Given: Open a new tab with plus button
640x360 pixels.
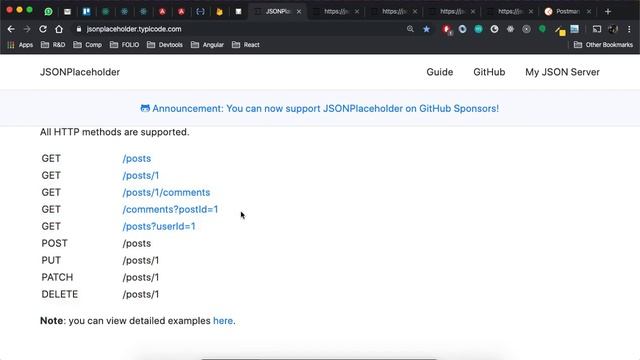Looking at the screenshot, I should (x=608, y=12).
